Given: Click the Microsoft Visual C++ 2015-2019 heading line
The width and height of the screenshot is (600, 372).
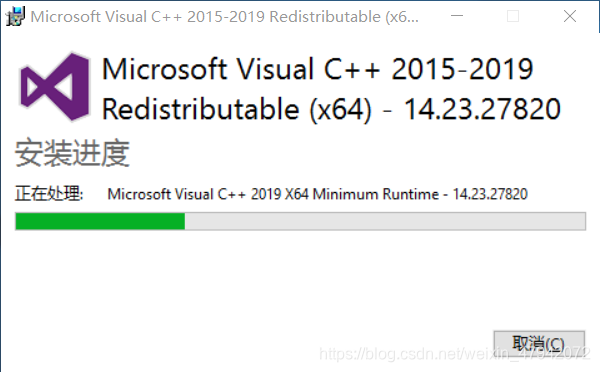Looking at the screenshot, I should (317, 69).
